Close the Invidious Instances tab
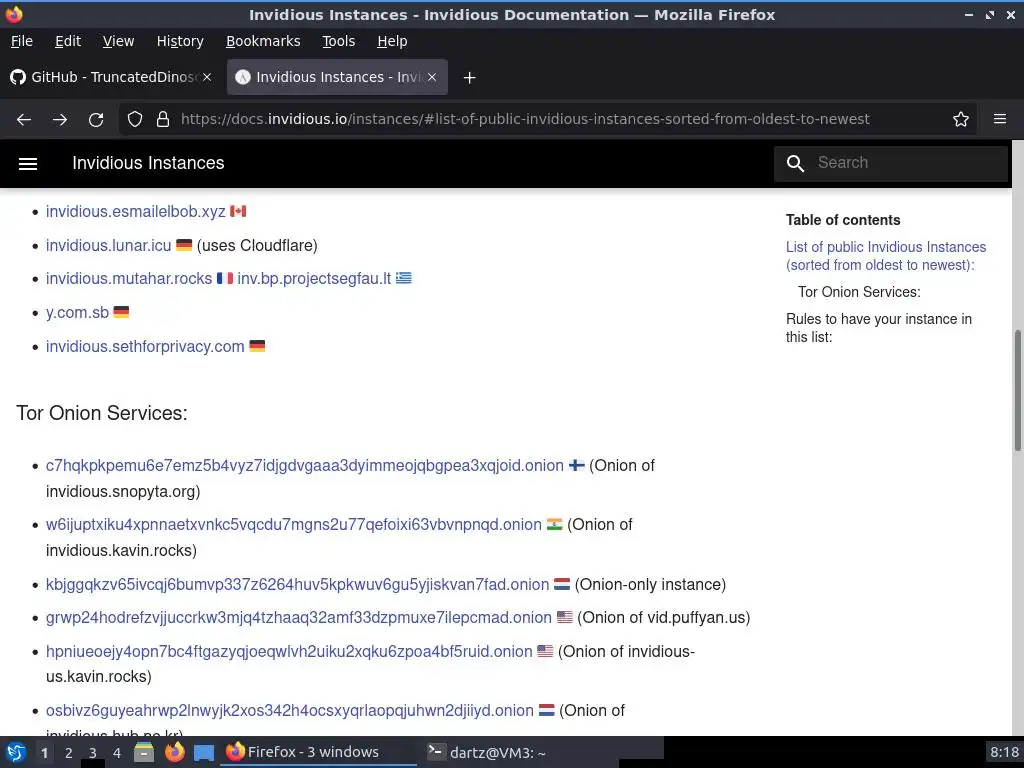The width and height of the screenshot is (1024, 768). tap(432, 77)
